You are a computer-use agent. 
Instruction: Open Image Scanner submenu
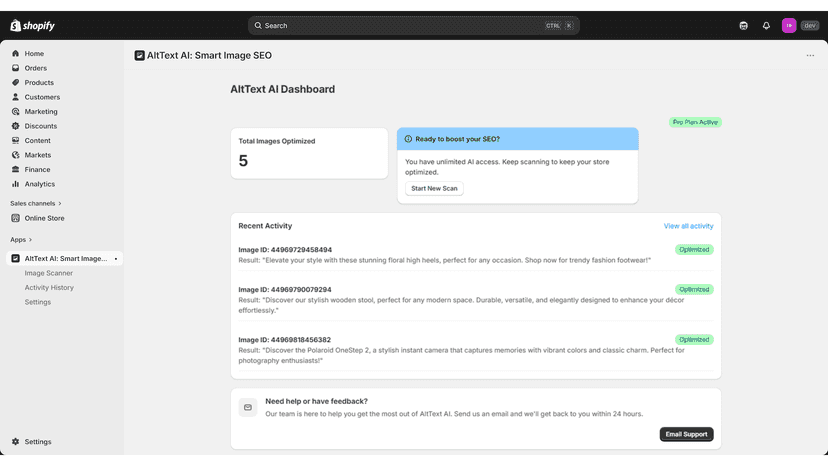point(49,273)
